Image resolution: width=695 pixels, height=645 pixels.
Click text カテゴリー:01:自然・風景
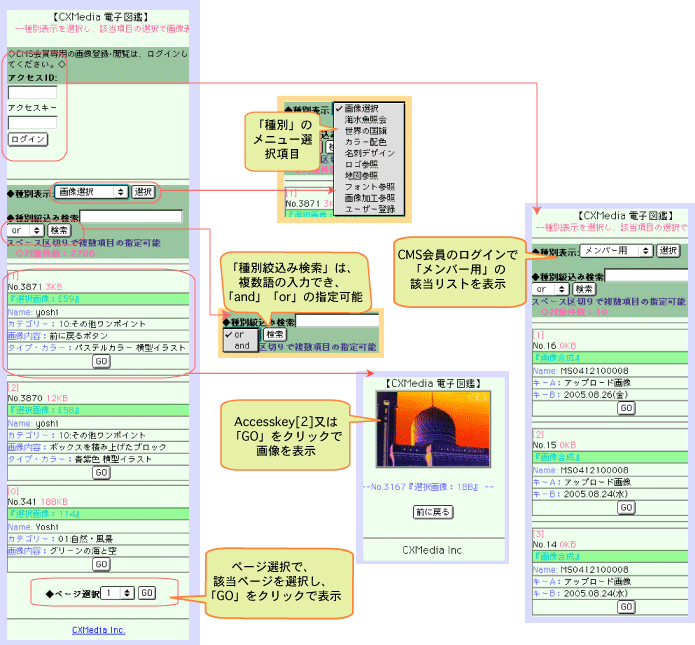pos(60,539)
